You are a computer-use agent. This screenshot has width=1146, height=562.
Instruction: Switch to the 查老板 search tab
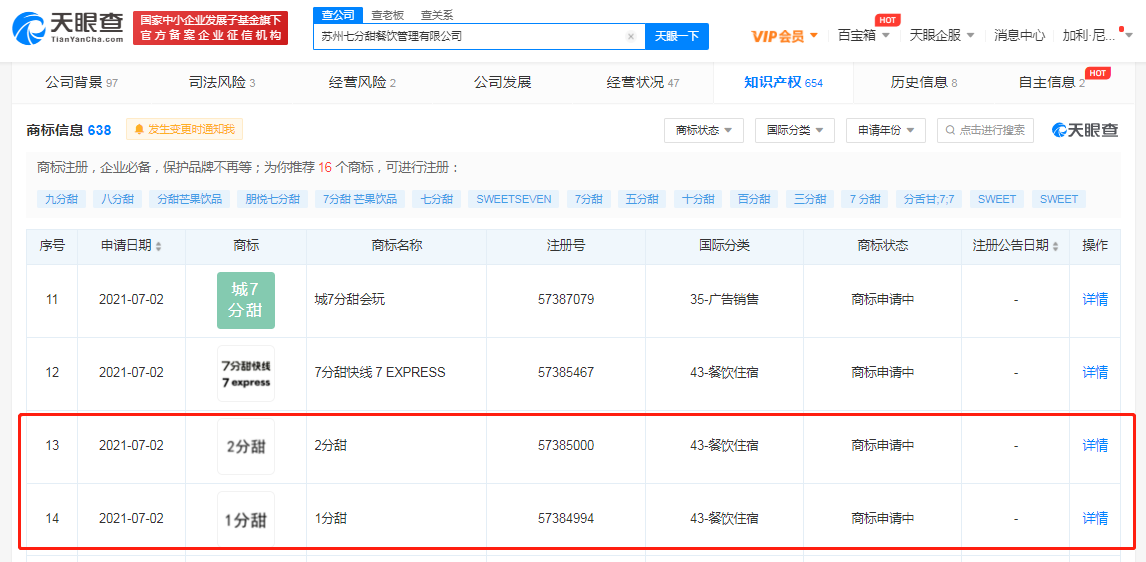click(387, 15)
